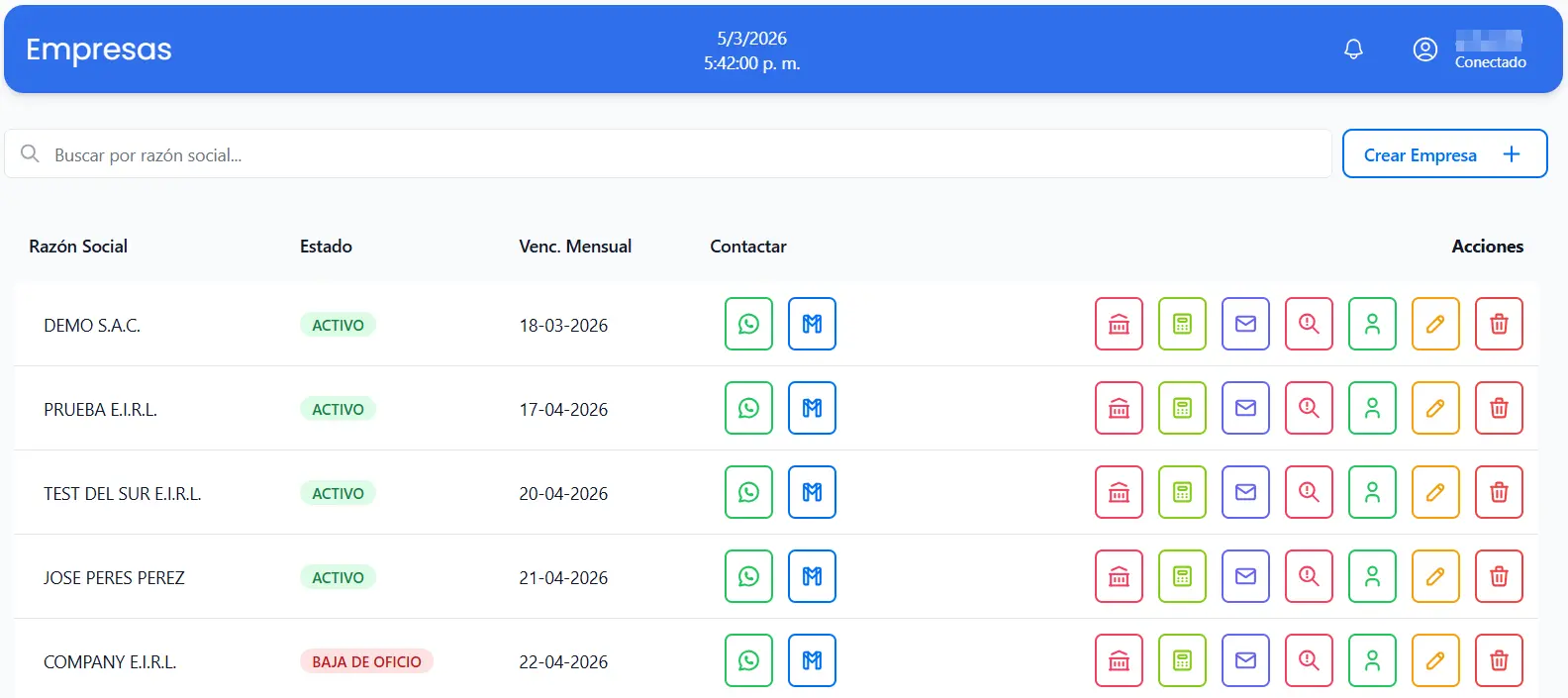Click the Gmail icon for PRUEBA E.I.R.L.
The width and height of the screenshot is (1568, 698).
click(x=812, y=408)
